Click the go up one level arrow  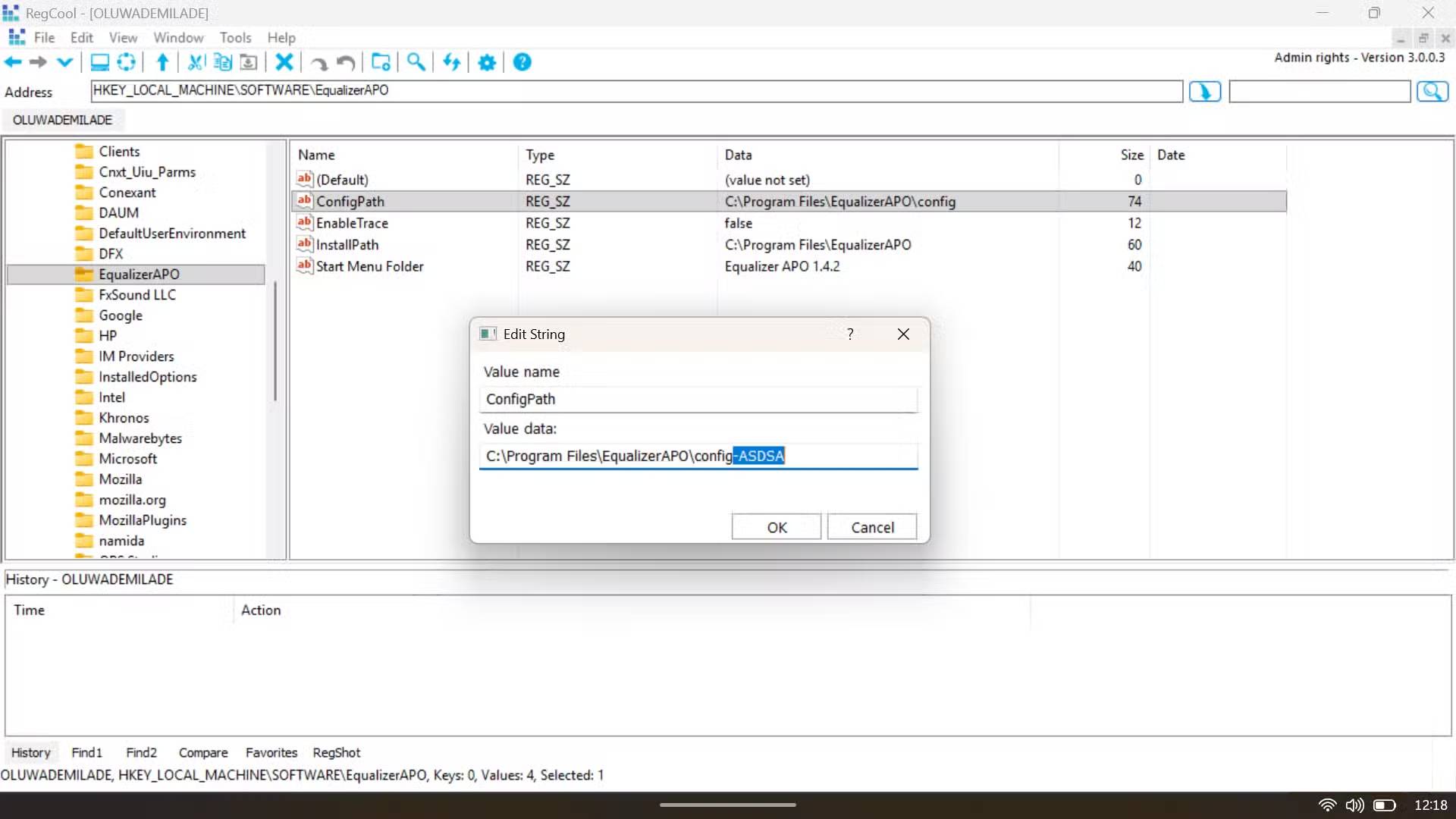coord(161,62)
